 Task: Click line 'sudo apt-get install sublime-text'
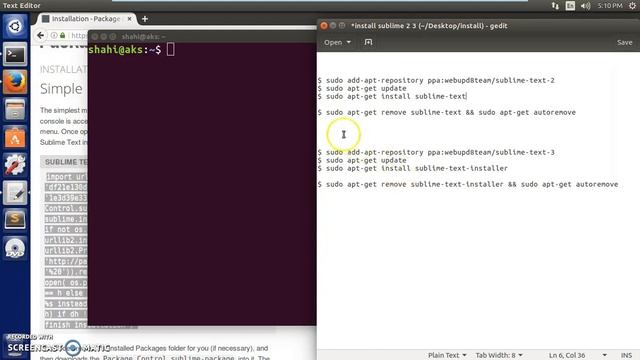pos(396,96)
